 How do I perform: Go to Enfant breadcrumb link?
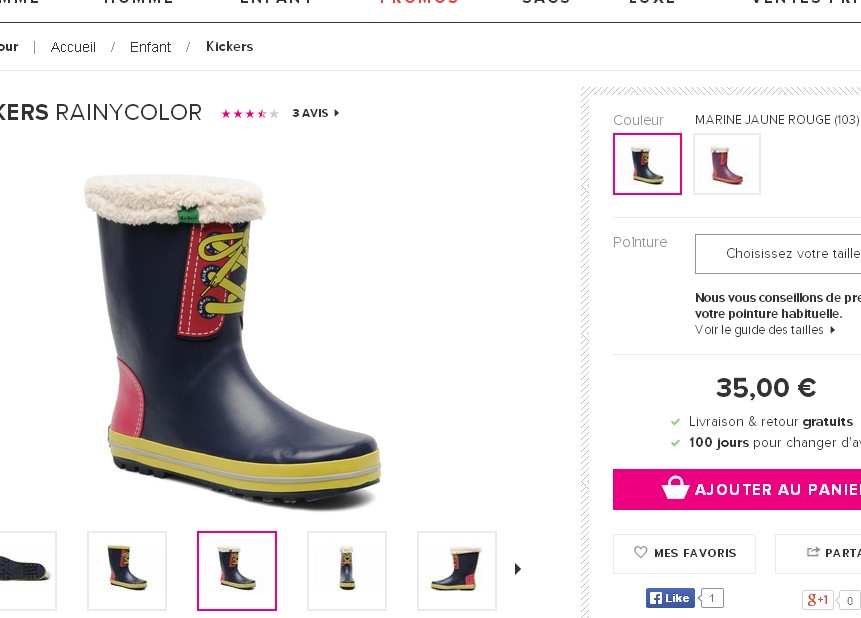click(x=150, y=47)
